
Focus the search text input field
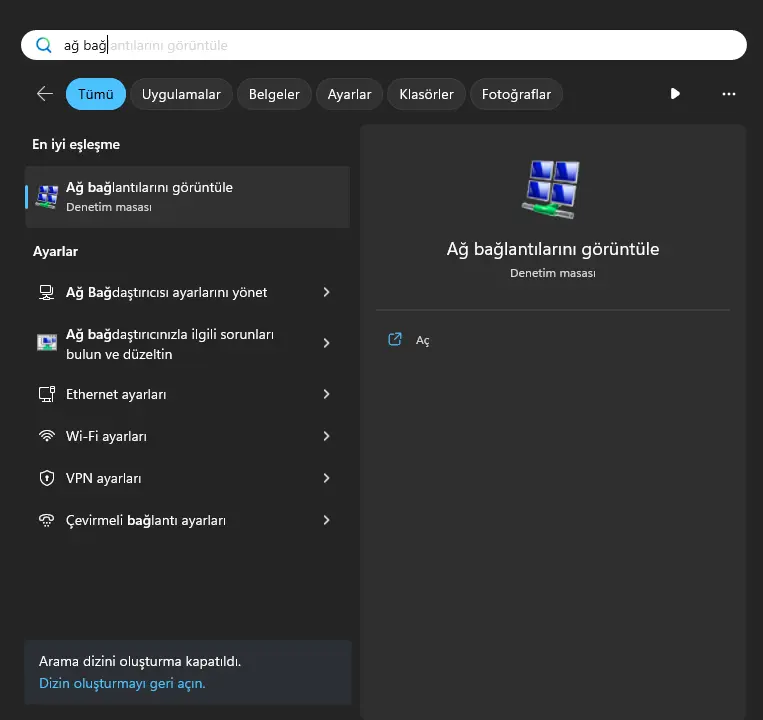tap(383, 45)
